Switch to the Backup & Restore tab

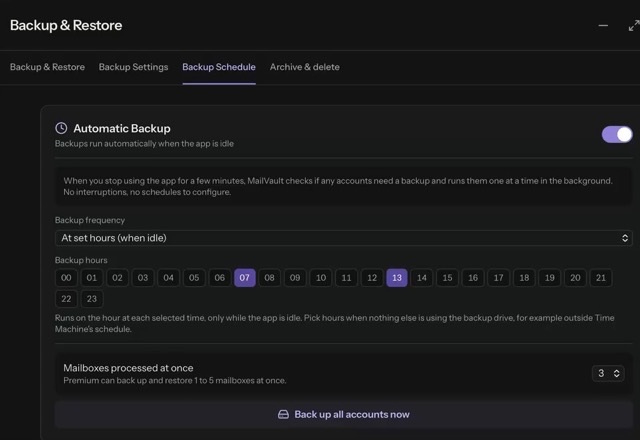tap(47, 67)
